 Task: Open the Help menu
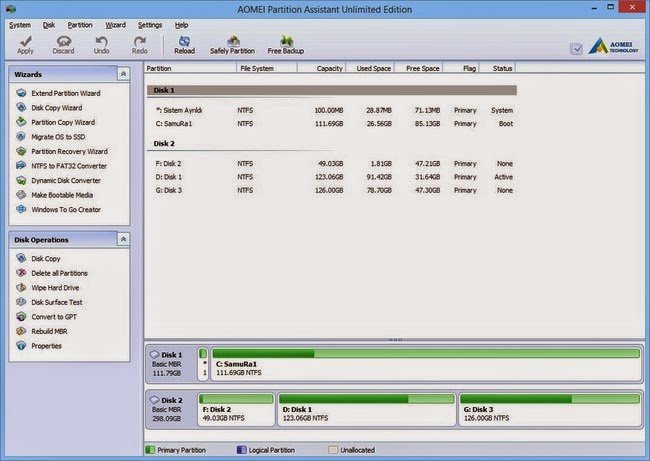coord(181,25)
